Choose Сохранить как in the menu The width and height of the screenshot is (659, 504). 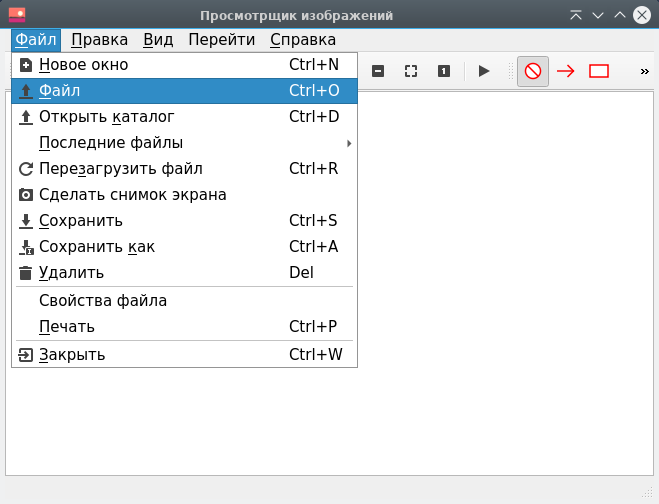click(x=96, y=247)
